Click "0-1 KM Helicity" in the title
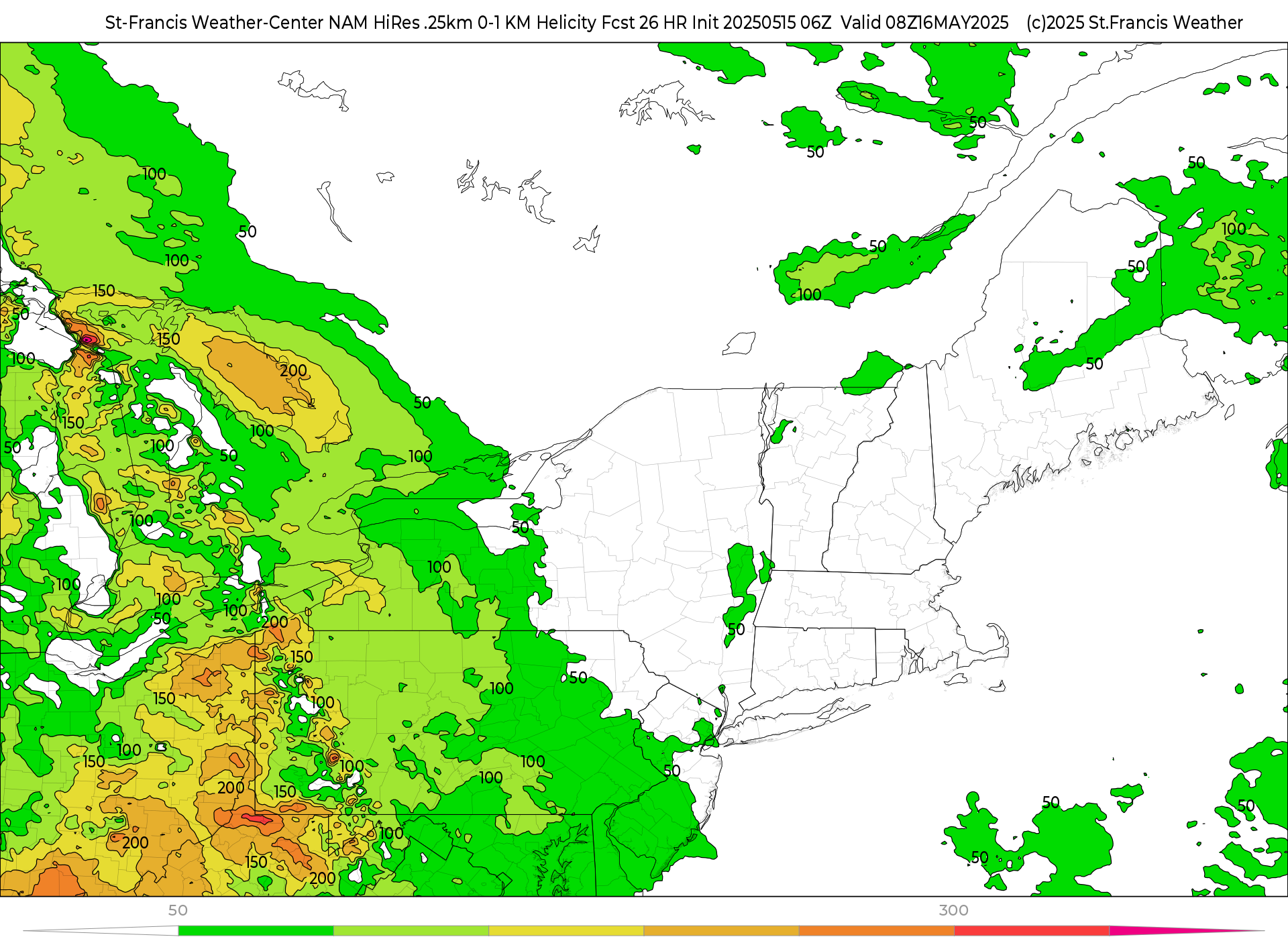This screenshot has height=939, width=1288. point(537,23)
